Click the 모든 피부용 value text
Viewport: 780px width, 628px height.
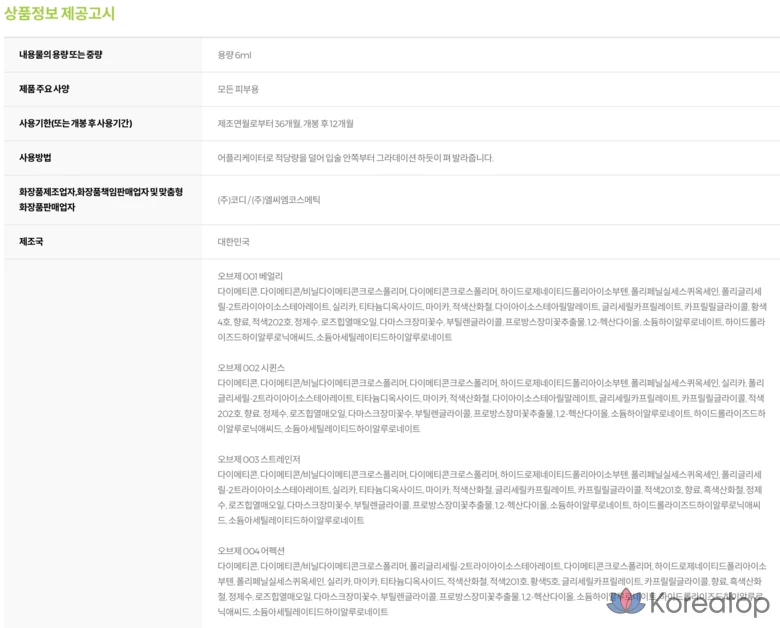(x=238, y=89)
